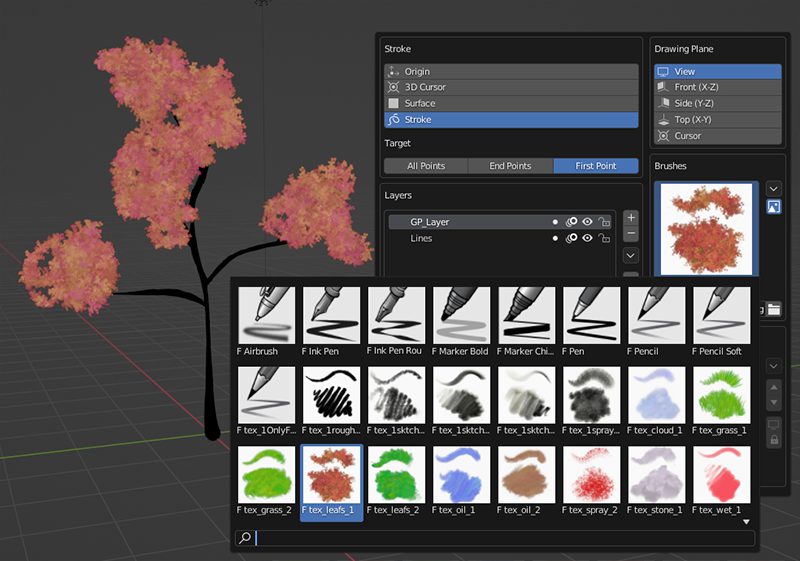Pick the F Marker Bold brush
This screenshot has width=800, height=561.
pyautogui.click(x=461, y=315)
